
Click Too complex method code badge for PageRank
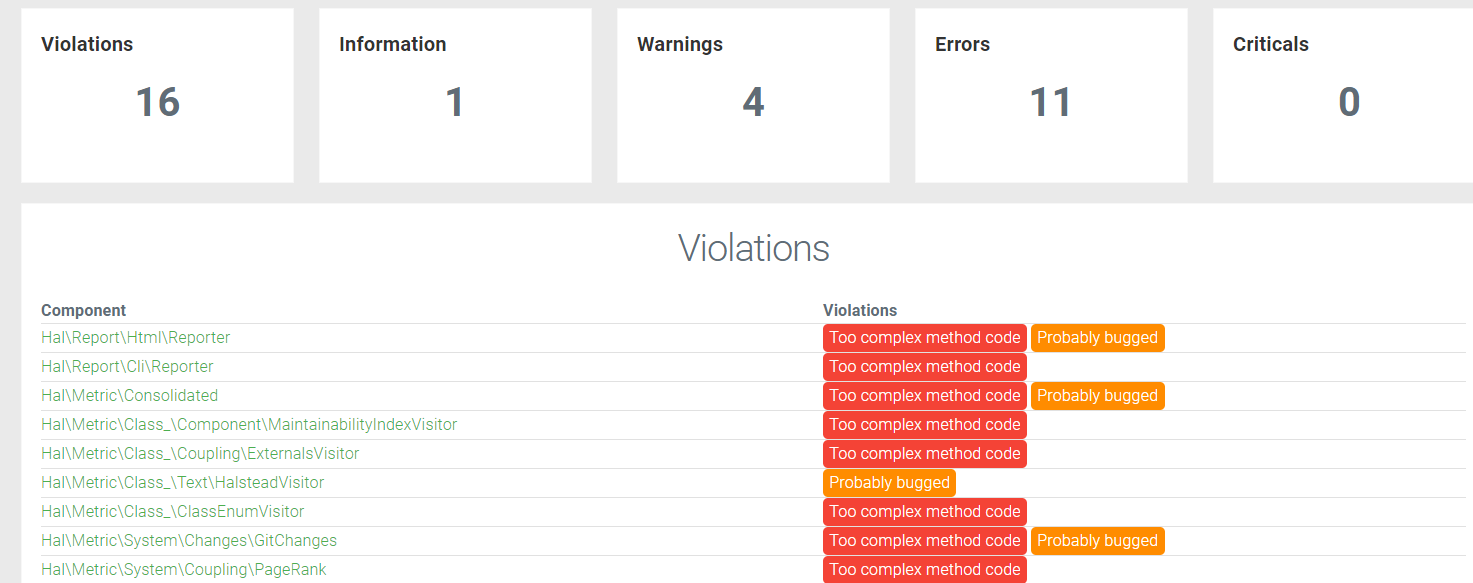point(924,570)
